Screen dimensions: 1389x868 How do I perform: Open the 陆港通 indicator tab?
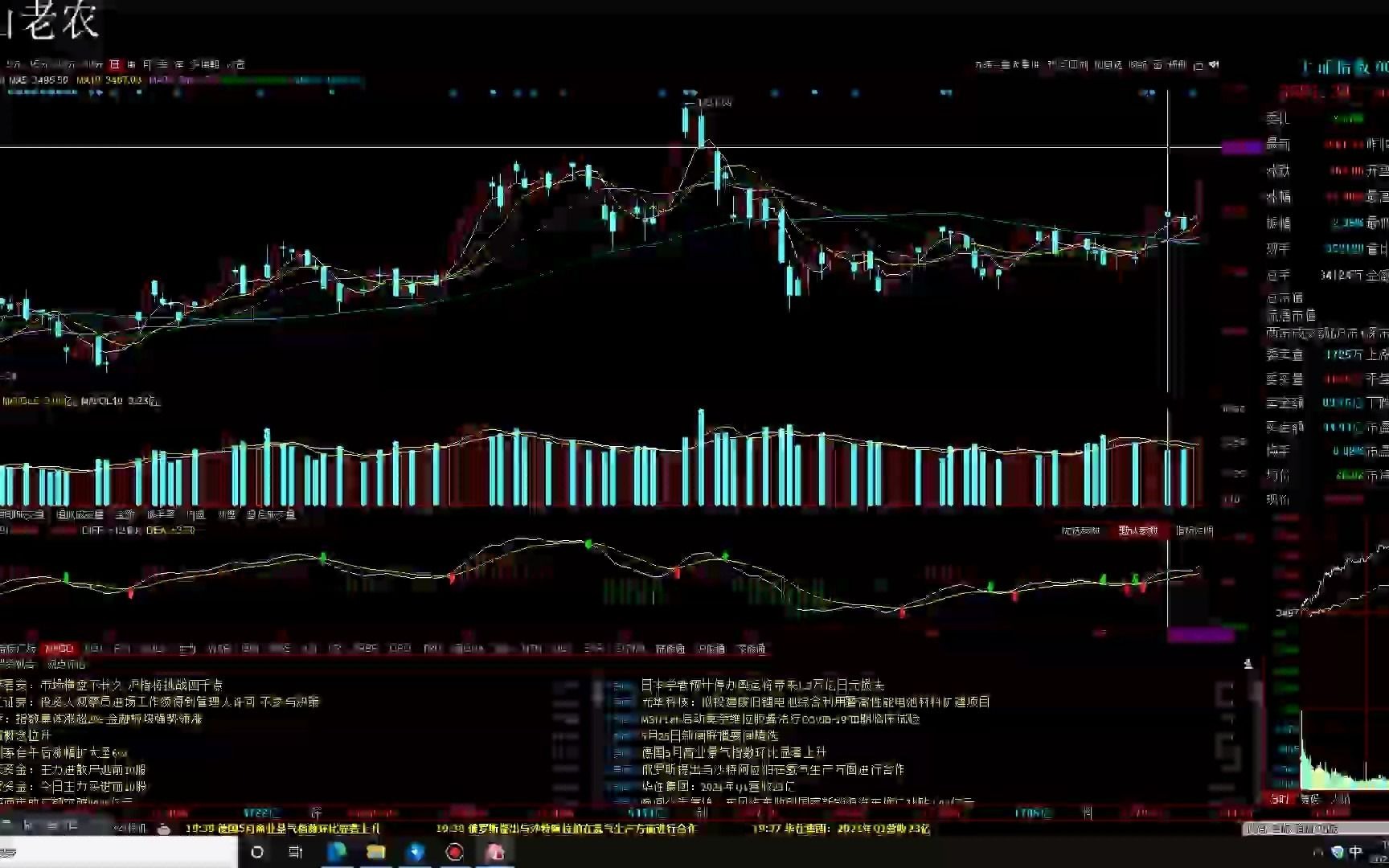point(670,649)
